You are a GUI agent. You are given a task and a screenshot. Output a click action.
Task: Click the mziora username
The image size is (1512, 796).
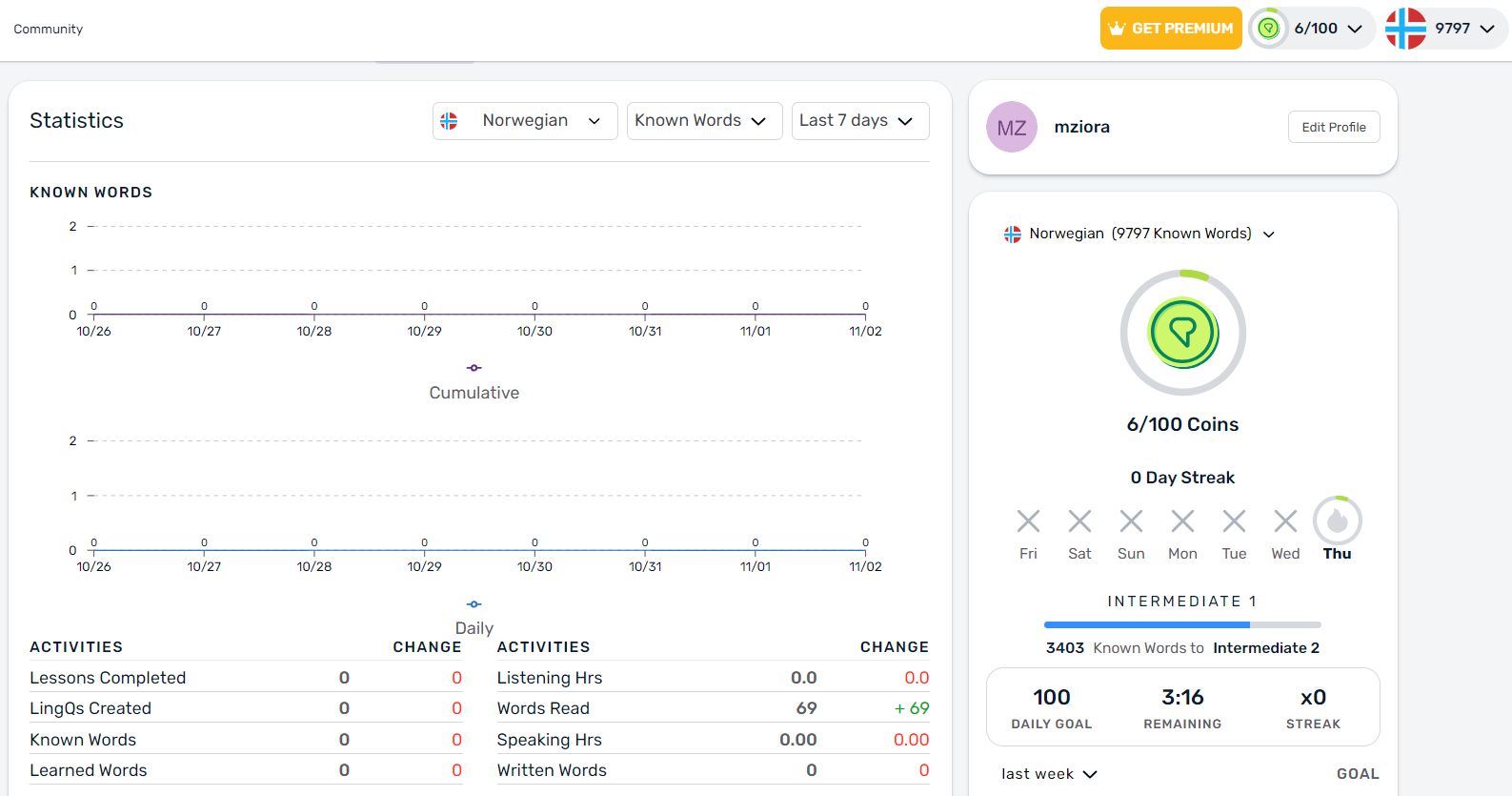pyautogui.click(x=1081, y=127)
